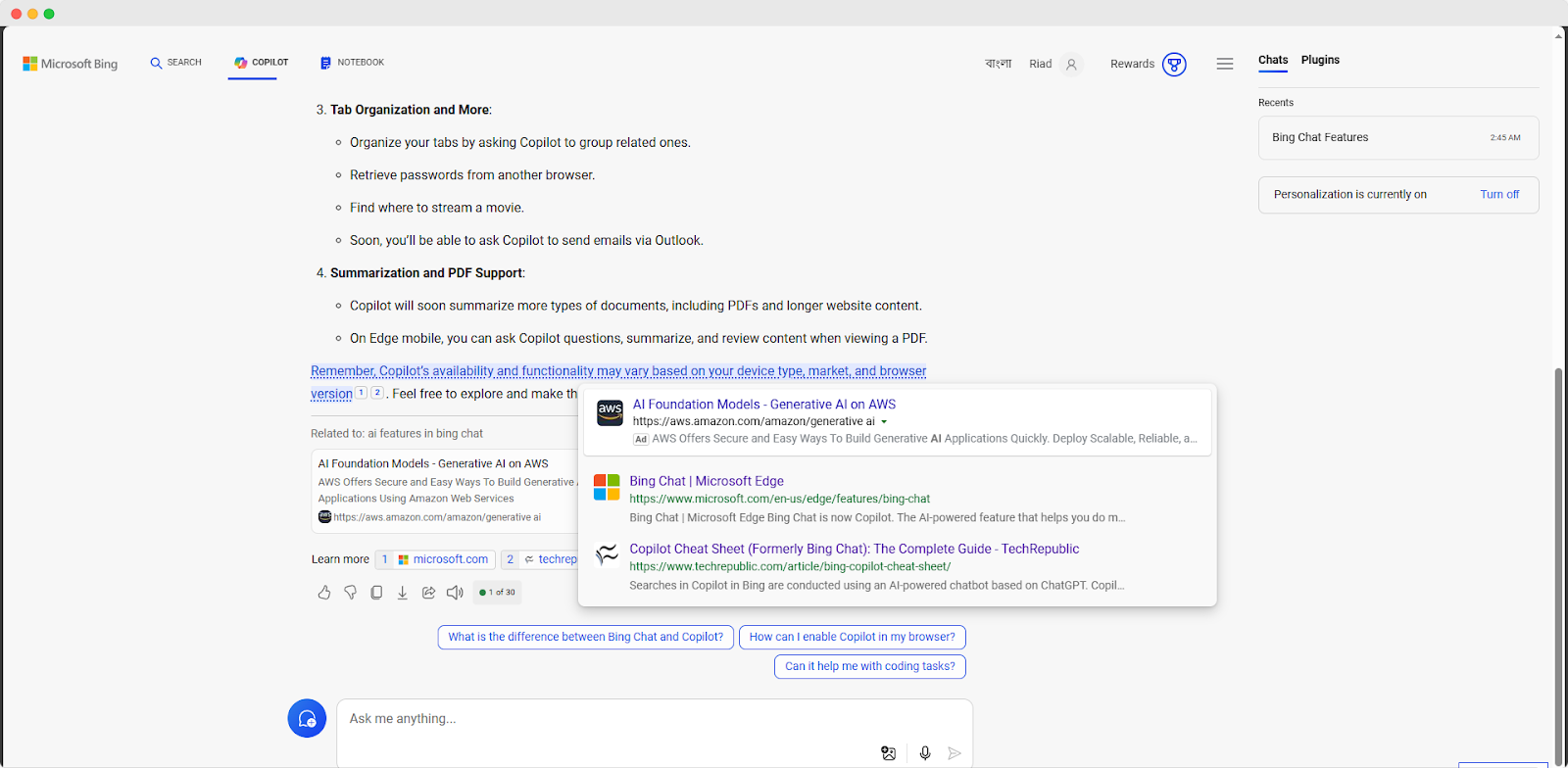Open Rewards trophy icon
Viewport: 1568px width, 768px height.
[x=1174, y=64]
